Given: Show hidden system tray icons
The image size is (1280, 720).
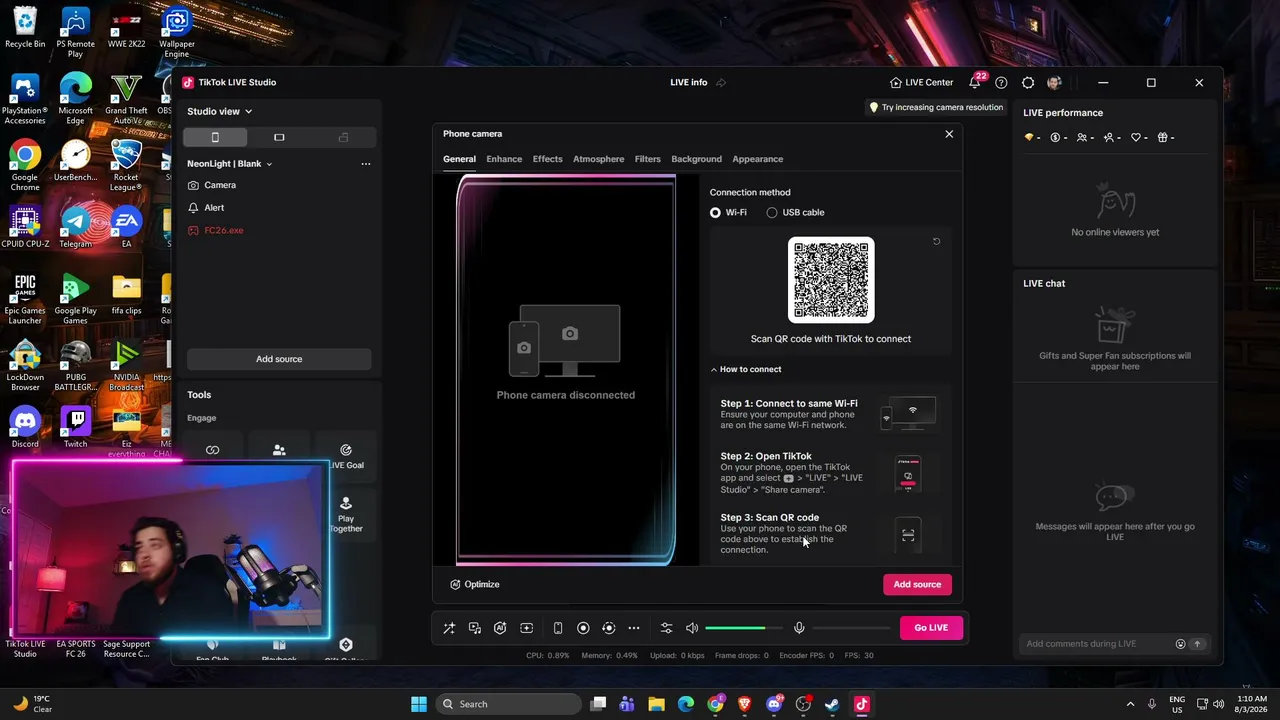Looking at the screenshot, I should coord(1130,704).
